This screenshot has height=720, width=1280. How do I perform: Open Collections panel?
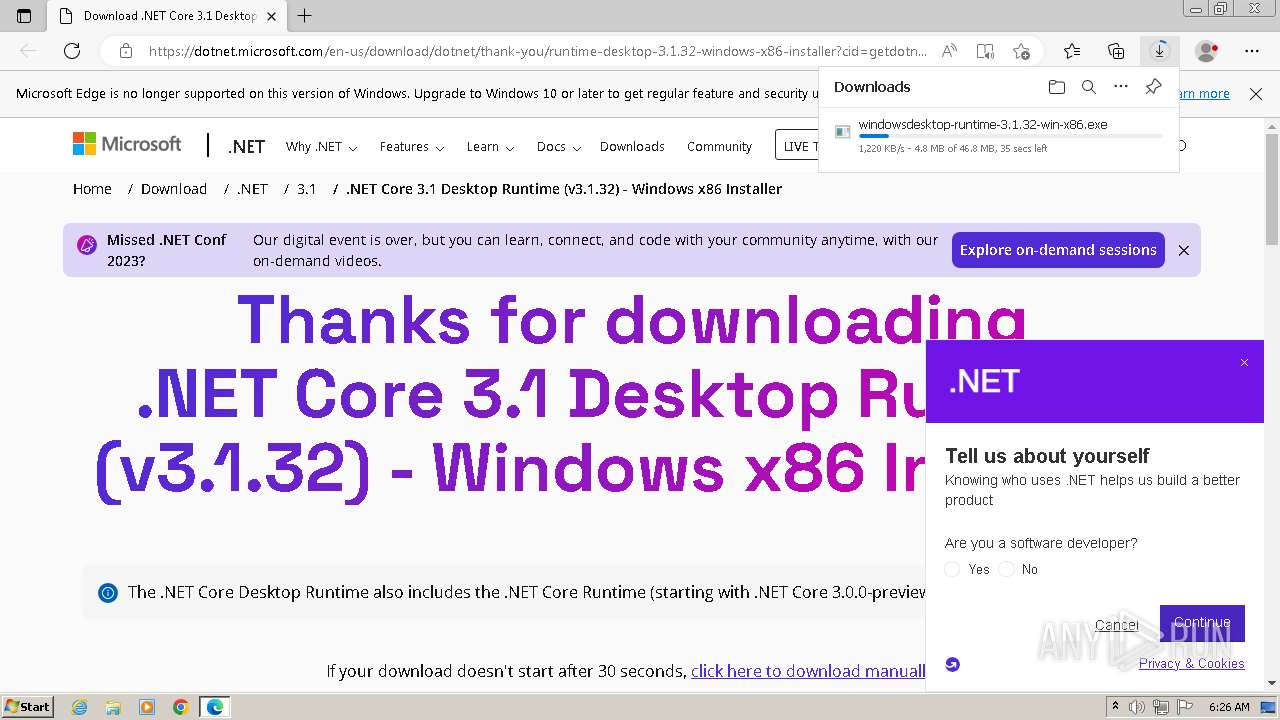[x=1116, y=51]
